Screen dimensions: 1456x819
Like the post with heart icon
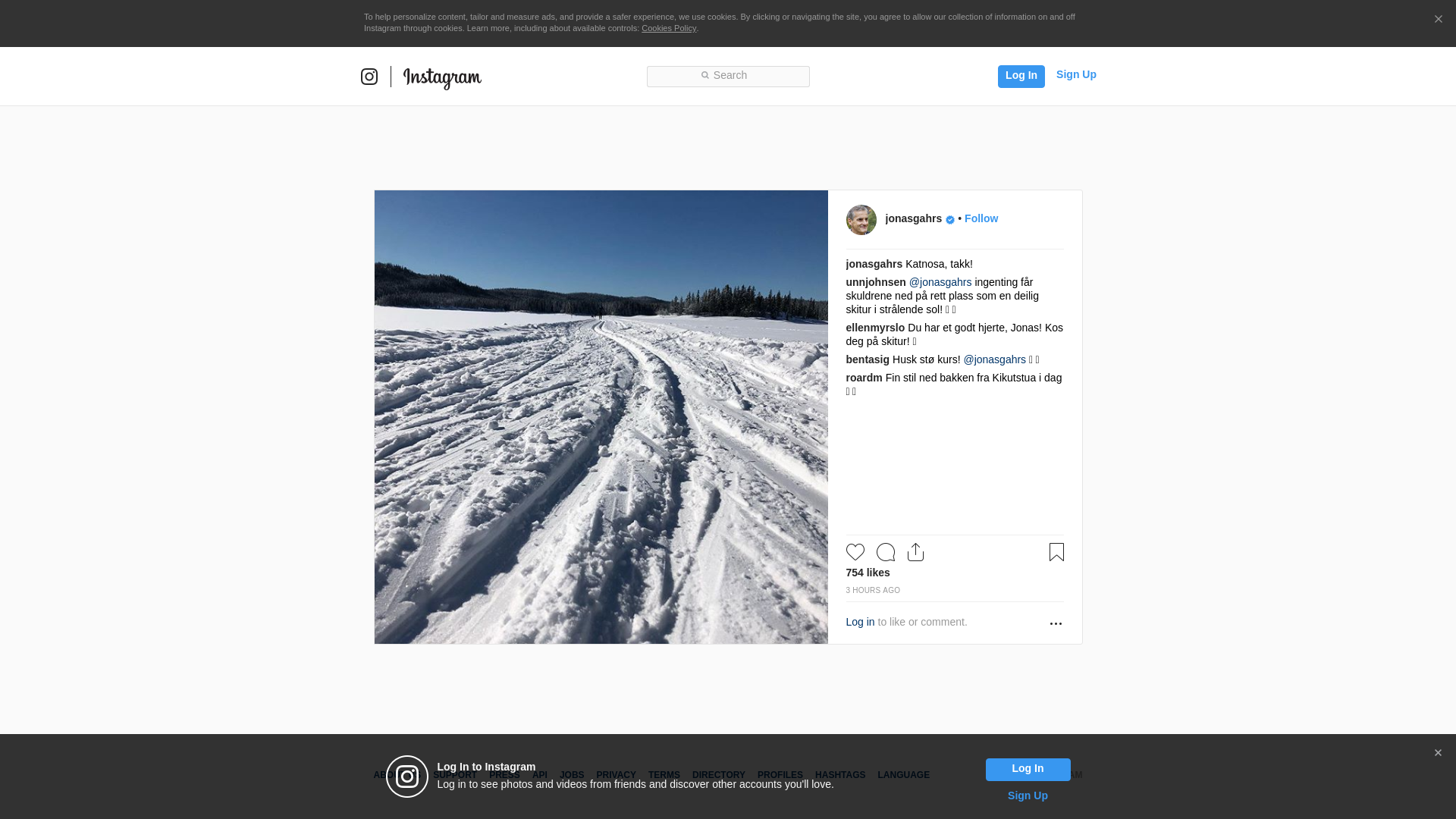(855, 552)
